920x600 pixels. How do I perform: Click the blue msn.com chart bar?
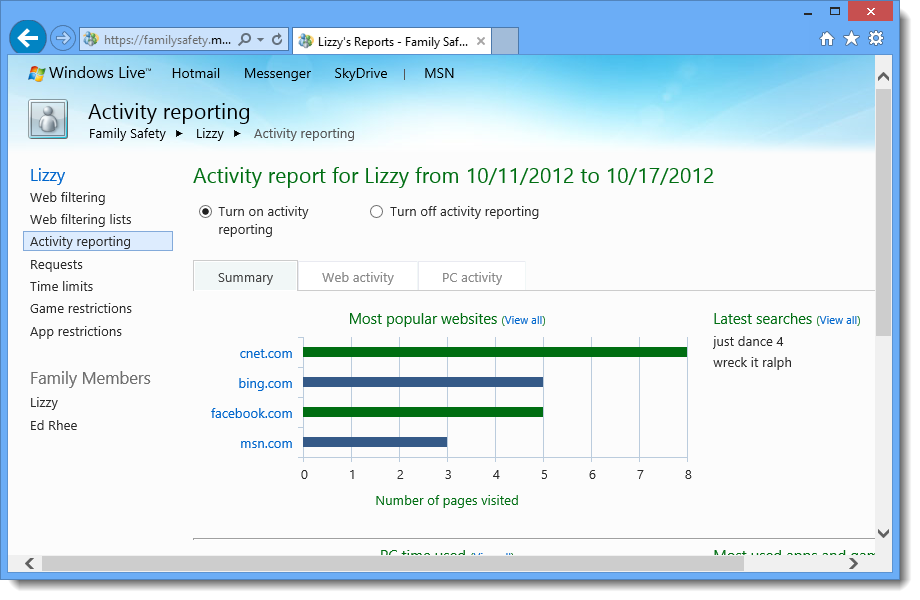[x=375, y=442]
